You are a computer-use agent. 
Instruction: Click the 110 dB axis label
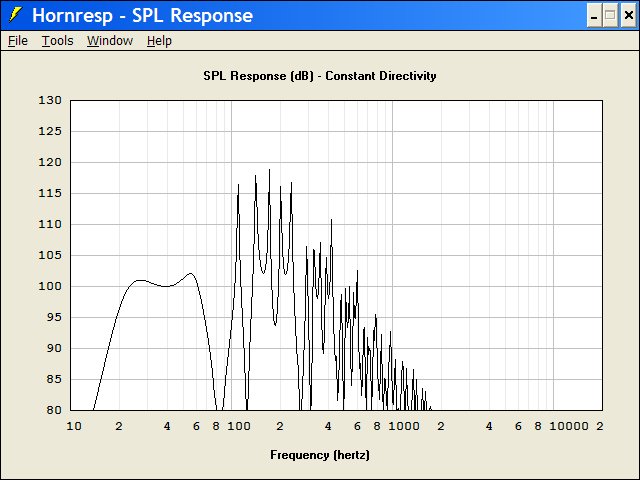pos(50,224)
